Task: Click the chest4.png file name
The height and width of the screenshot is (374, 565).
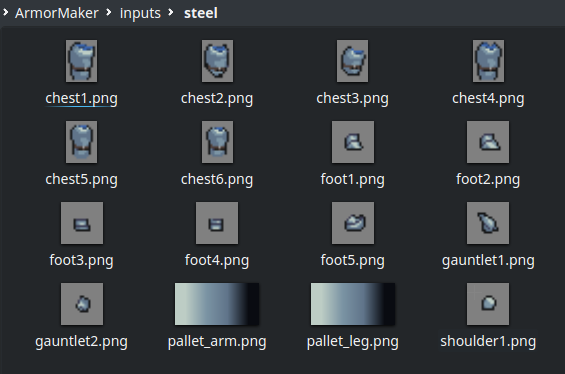Action: [488, 98]
